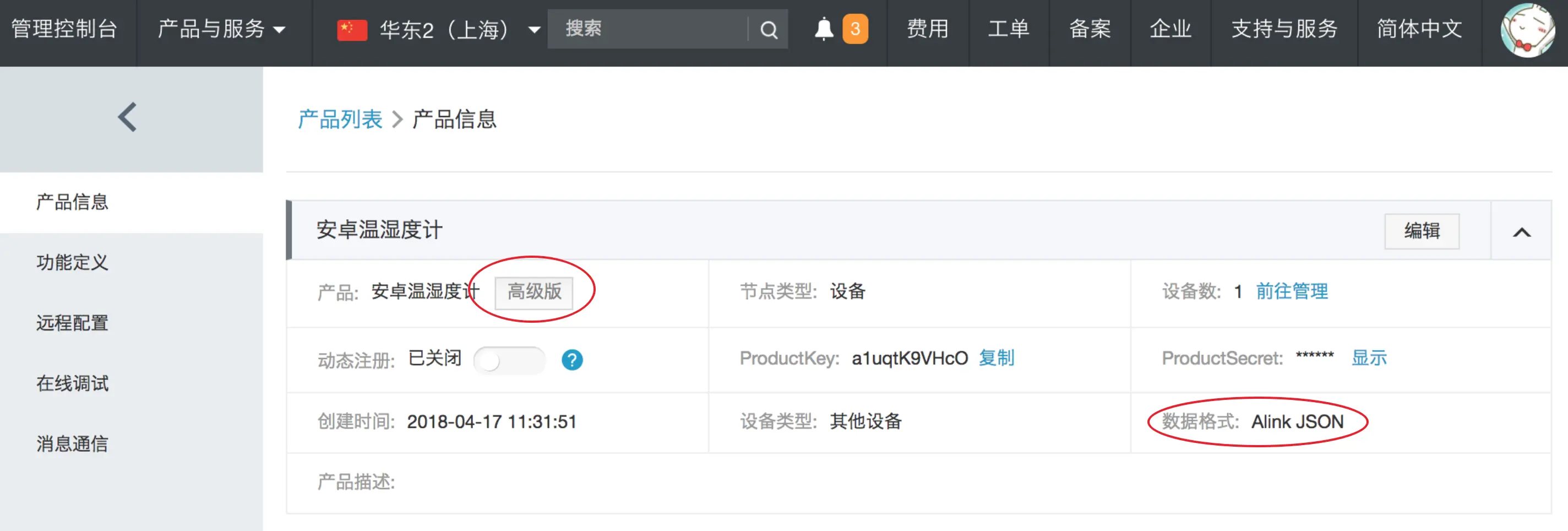
Task: Open 在线调试 in the sidebar
Action: click(x=72, y=383)
